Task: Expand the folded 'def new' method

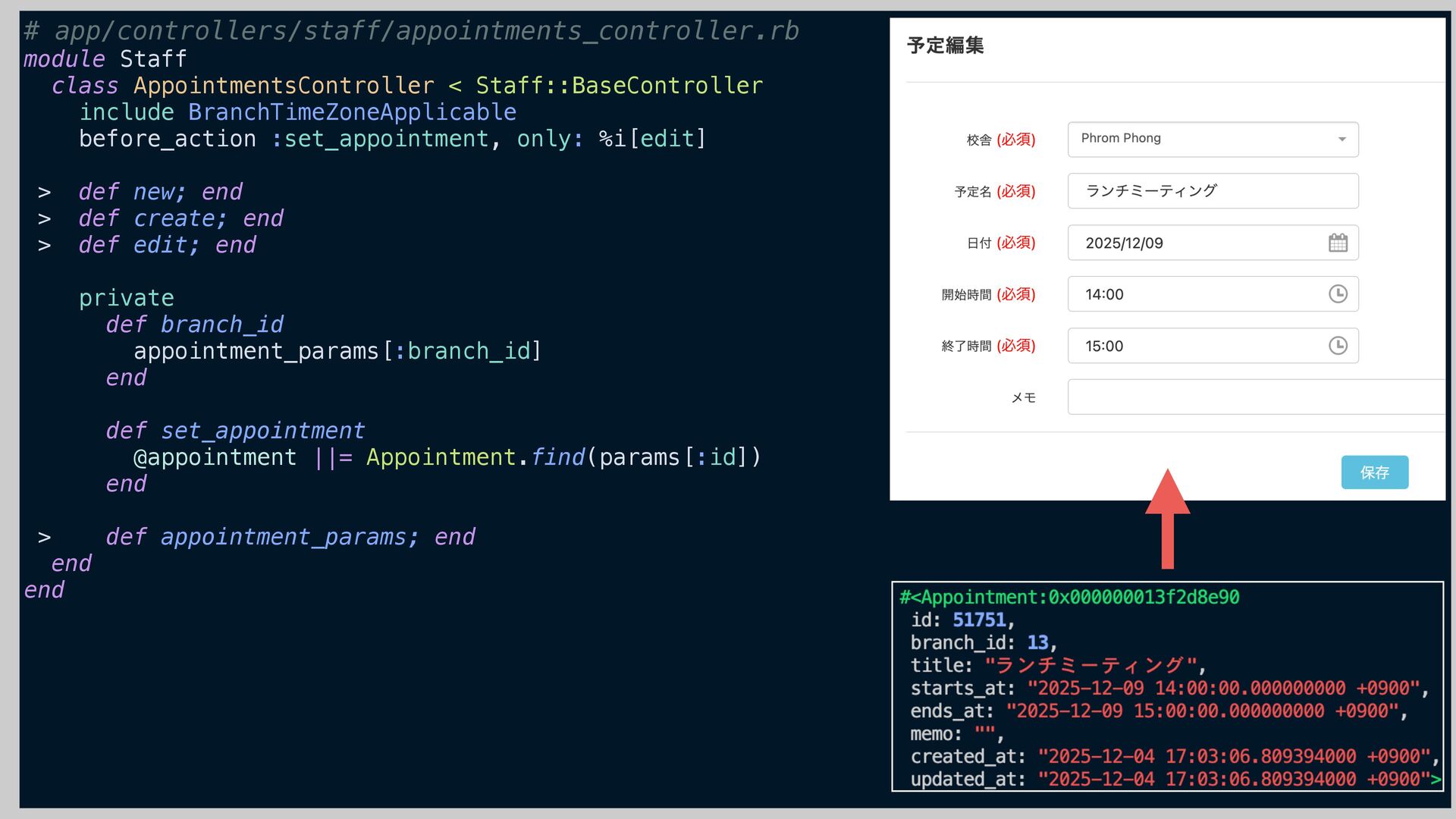Action: [44, 193]
